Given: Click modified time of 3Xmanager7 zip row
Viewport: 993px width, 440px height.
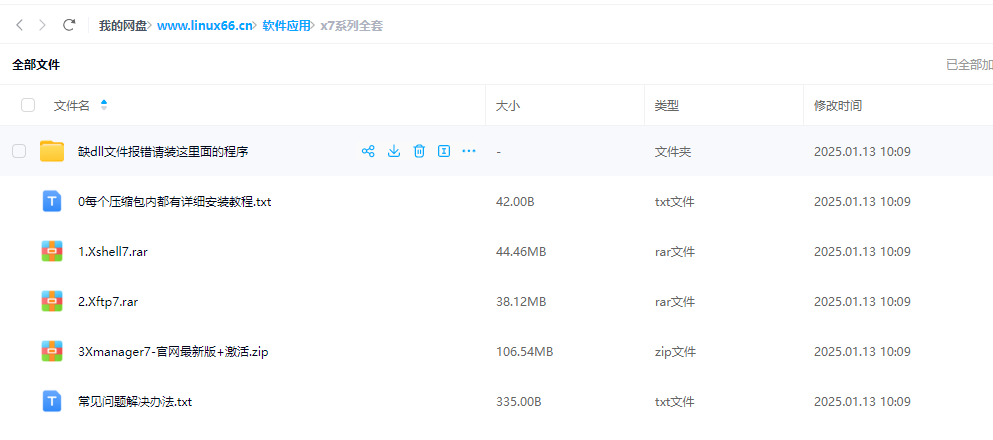Looking at the screenshot, I should tap(862, 352).
